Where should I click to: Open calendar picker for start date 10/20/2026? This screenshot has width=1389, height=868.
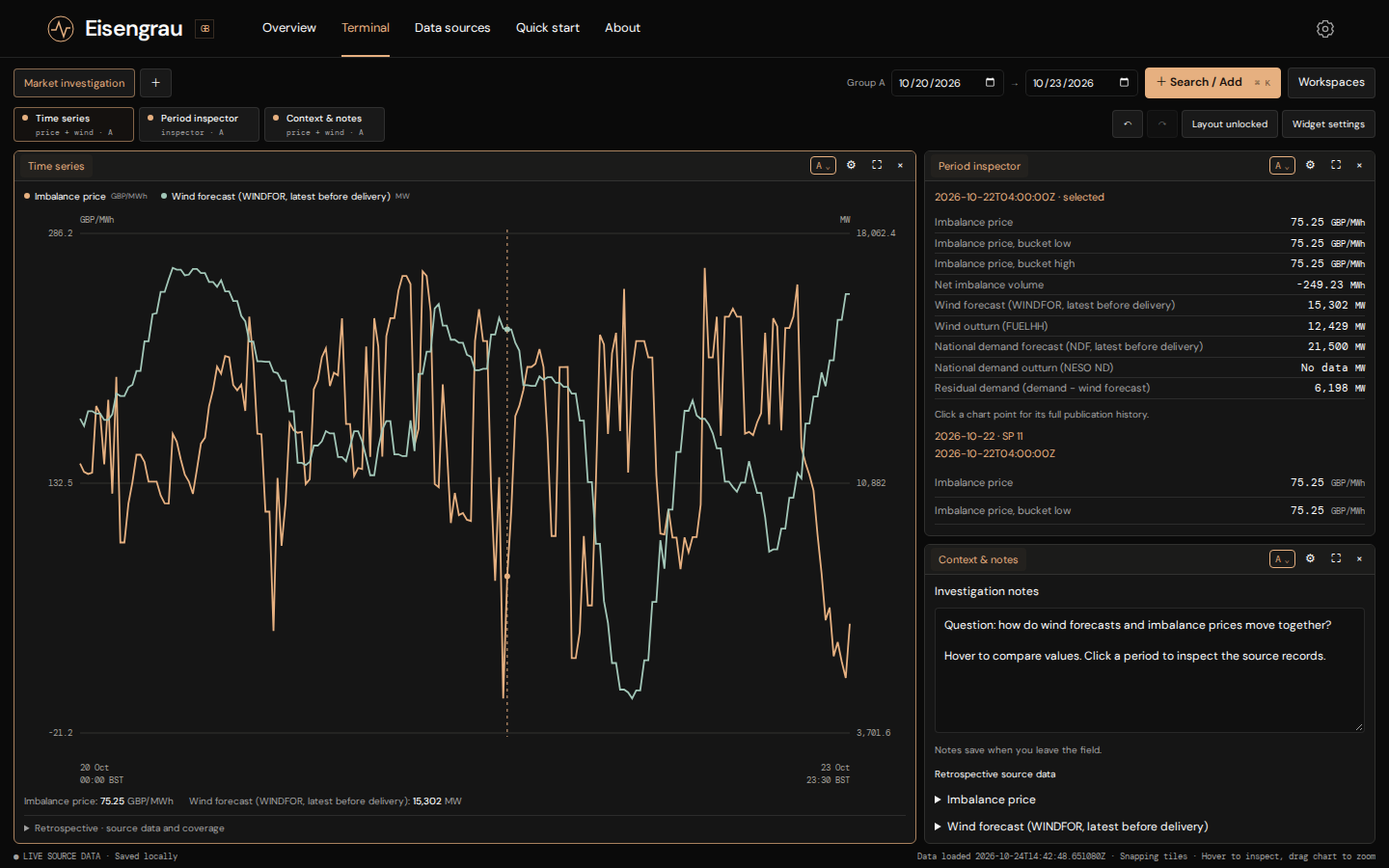click(990, 83)
